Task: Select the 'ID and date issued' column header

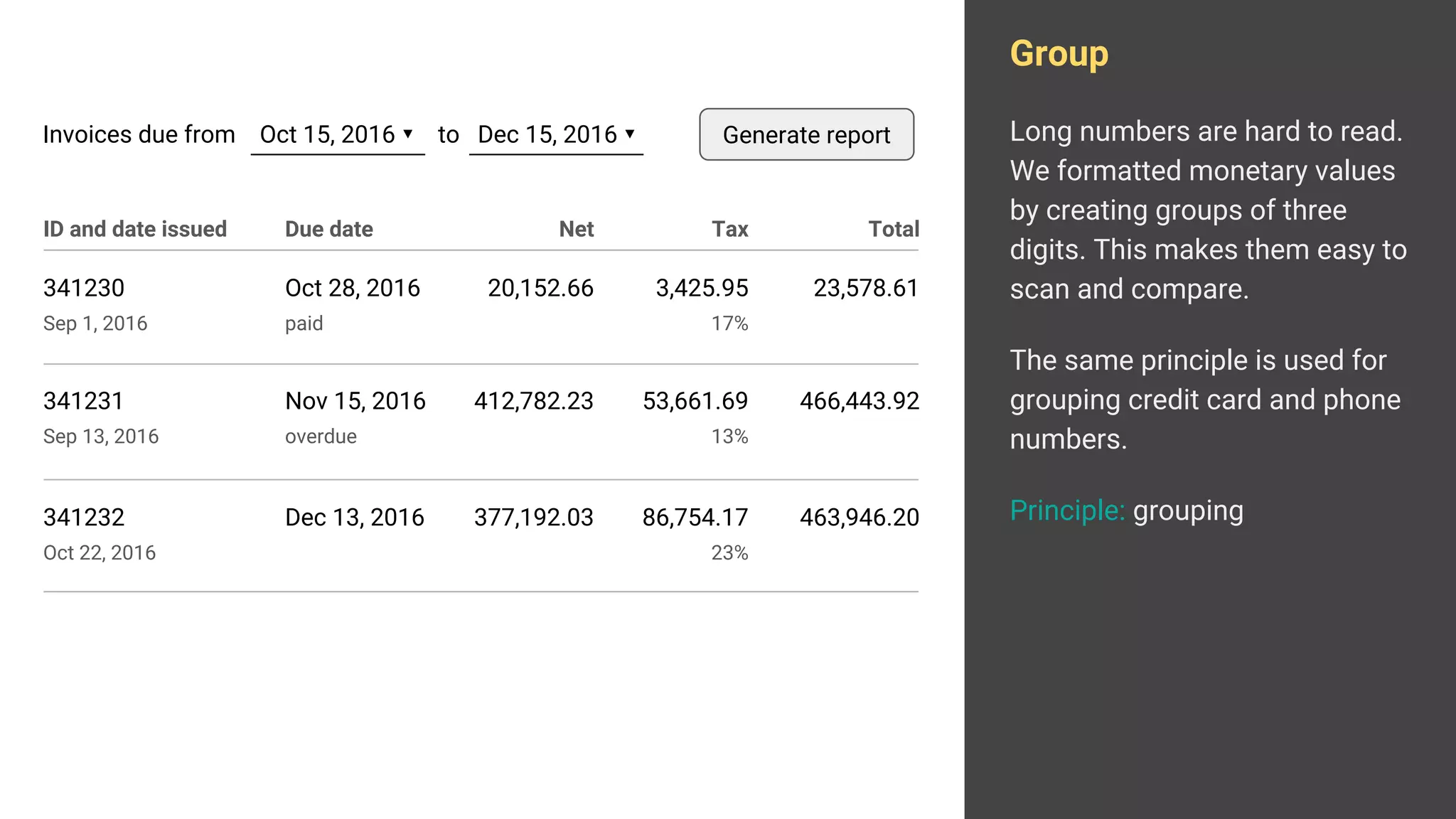Action: point(135,229)
